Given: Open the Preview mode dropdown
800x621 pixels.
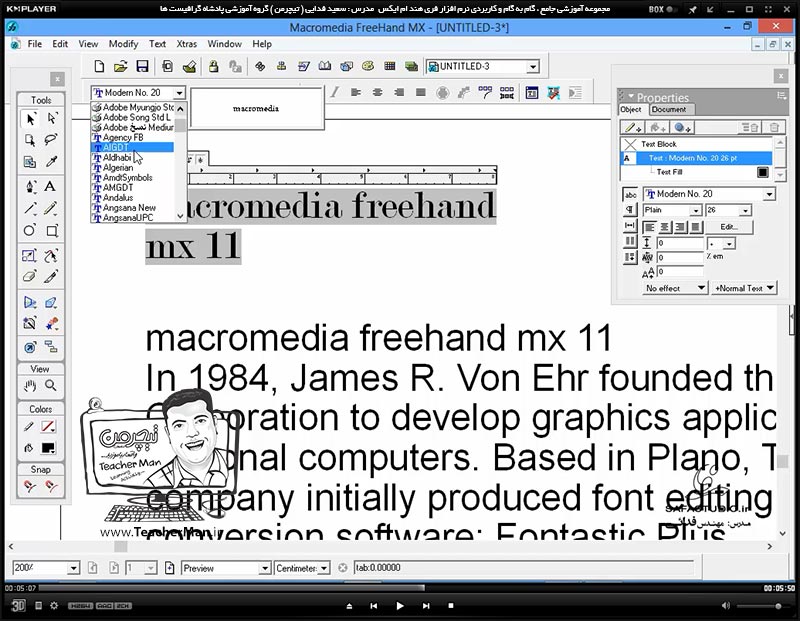Looking at the screenshot, I should click(264, 568).
